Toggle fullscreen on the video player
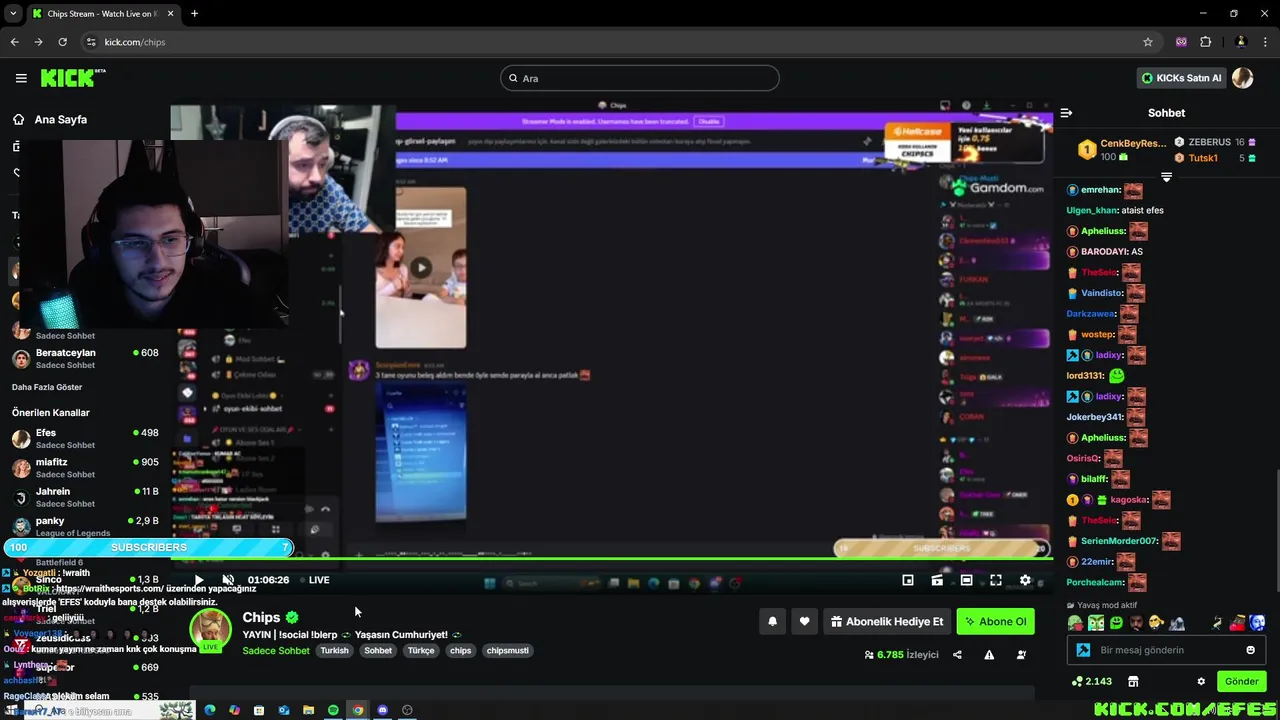This screenshot has width=1280, height=720. click(x=996, y=580)
